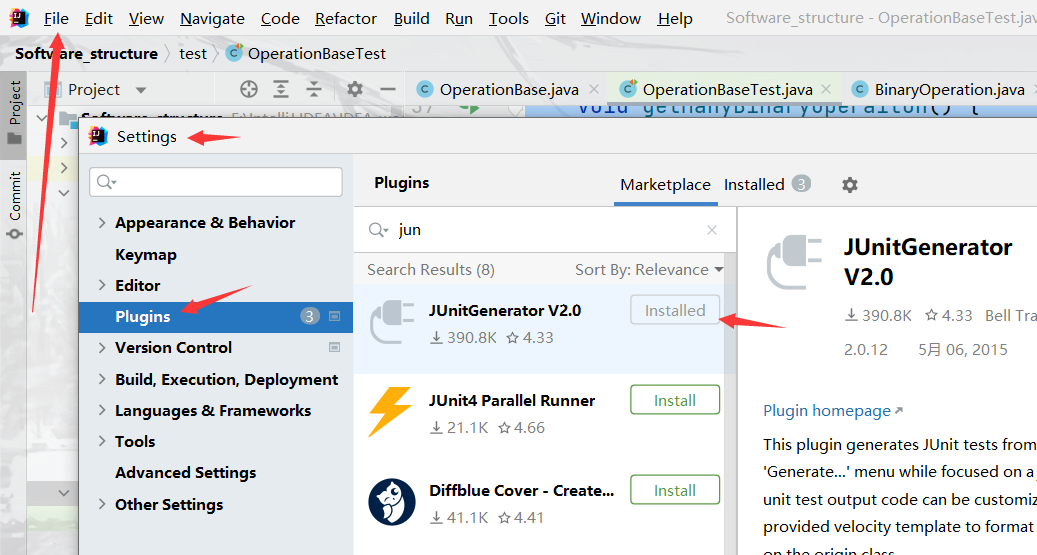This screenshot has width=1037, height=555.
Task: Open the View menu
Action: click(x=146, y=19)
